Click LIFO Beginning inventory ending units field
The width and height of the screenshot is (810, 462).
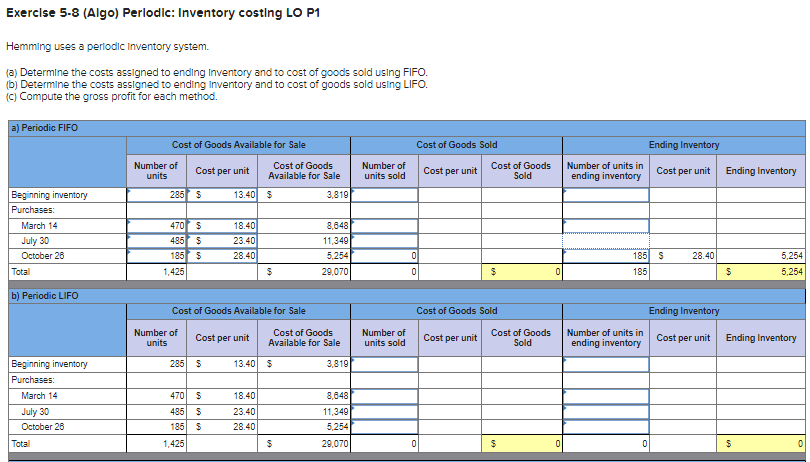coord(606,364)
